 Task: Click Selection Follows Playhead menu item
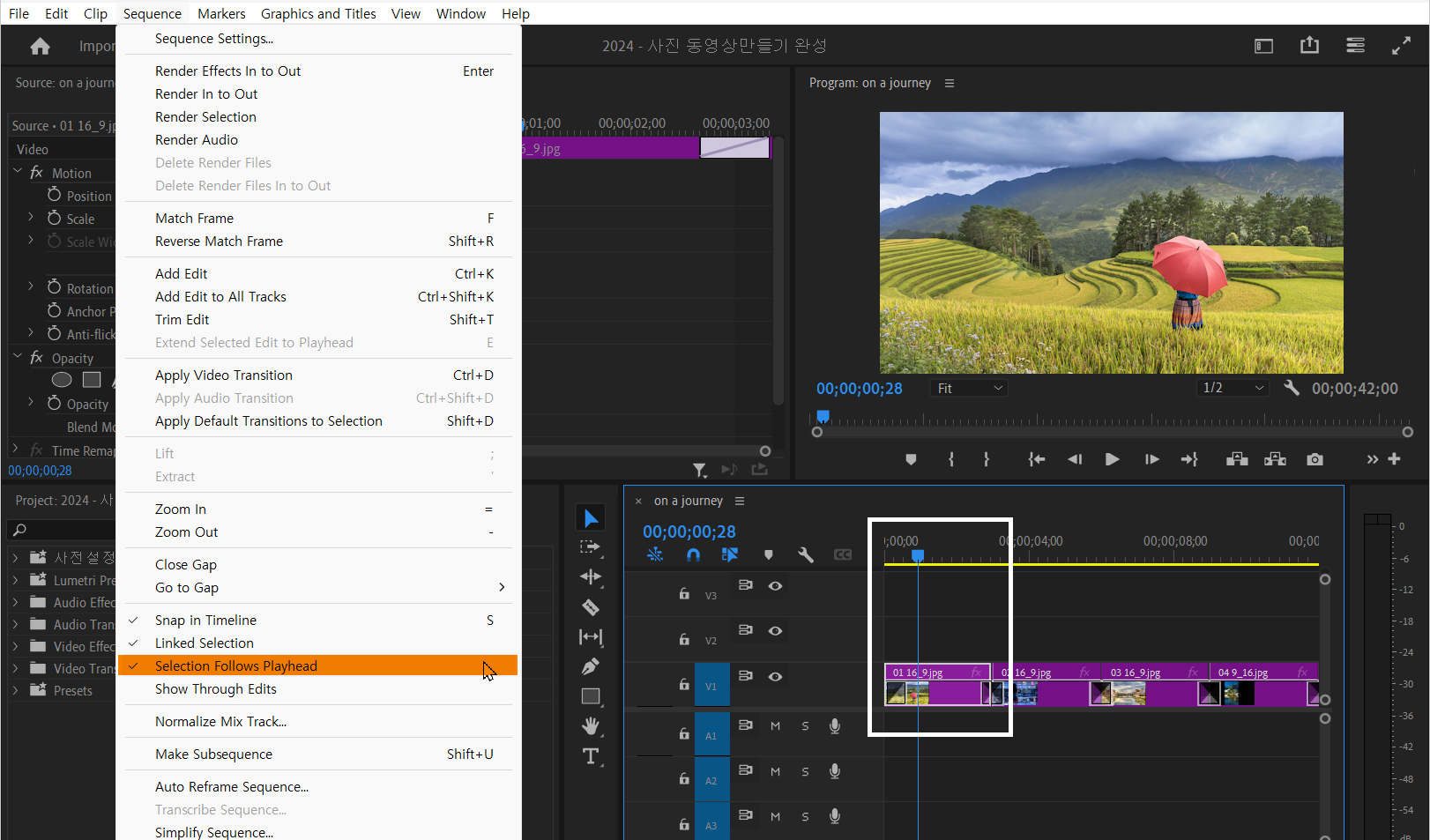(318, 666)
